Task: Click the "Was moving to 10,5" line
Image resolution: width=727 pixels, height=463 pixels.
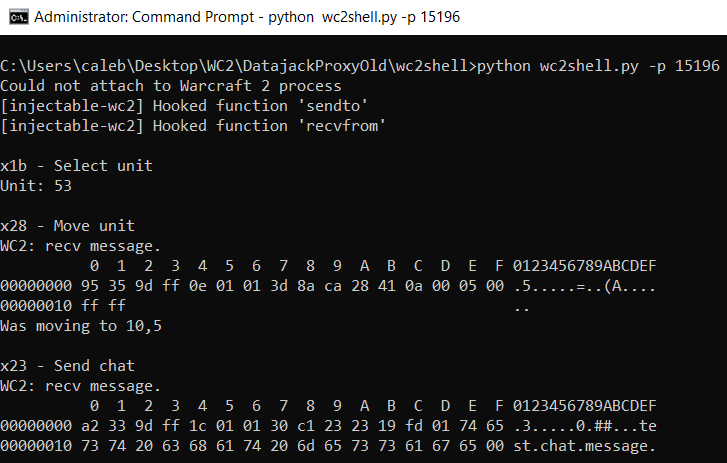Action: tap(81, 325)
